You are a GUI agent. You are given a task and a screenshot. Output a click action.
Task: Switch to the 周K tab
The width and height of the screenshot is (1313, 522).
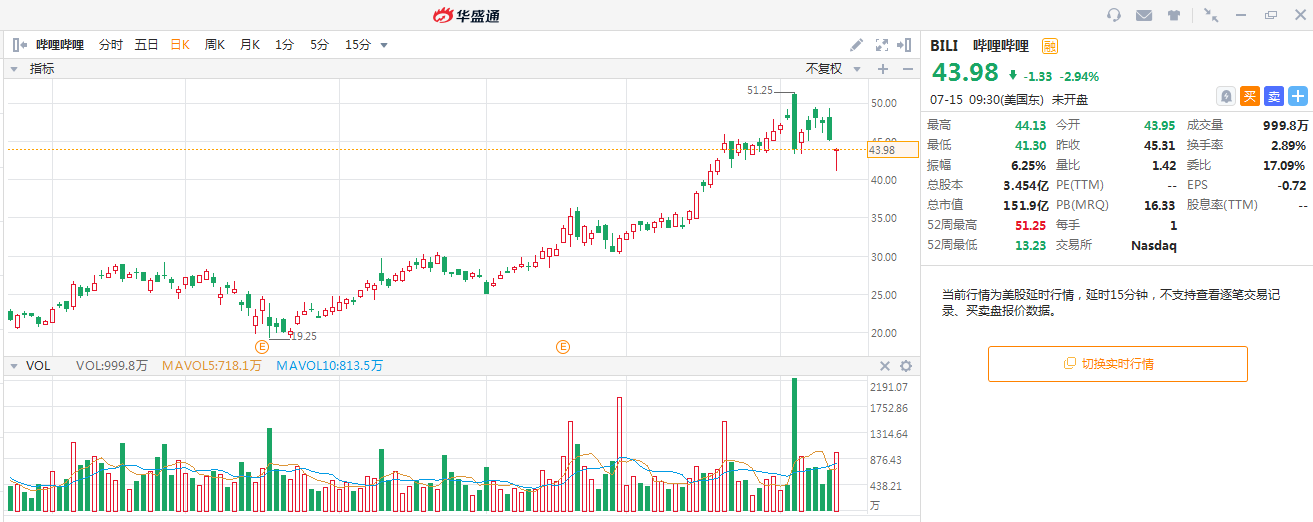214,45
